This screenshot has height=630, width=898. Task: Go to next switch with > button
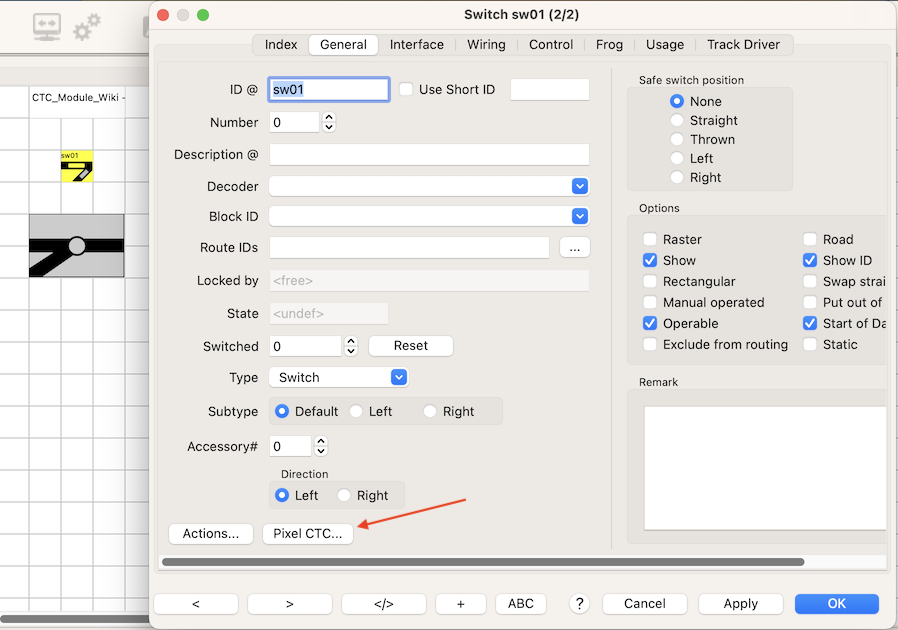click(290, 604)
